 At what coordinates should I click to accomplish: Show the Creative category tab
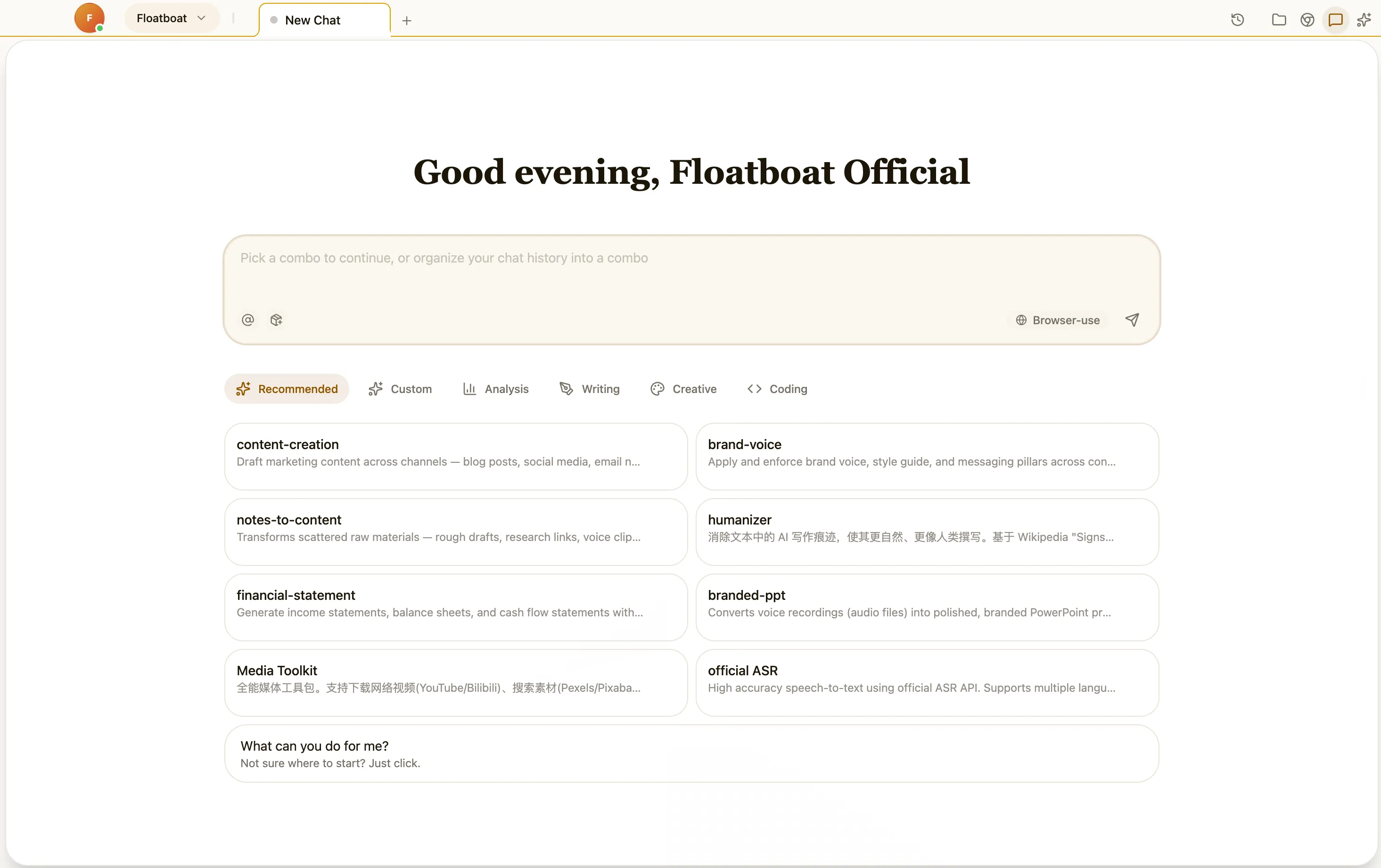(x=683, y=389)
